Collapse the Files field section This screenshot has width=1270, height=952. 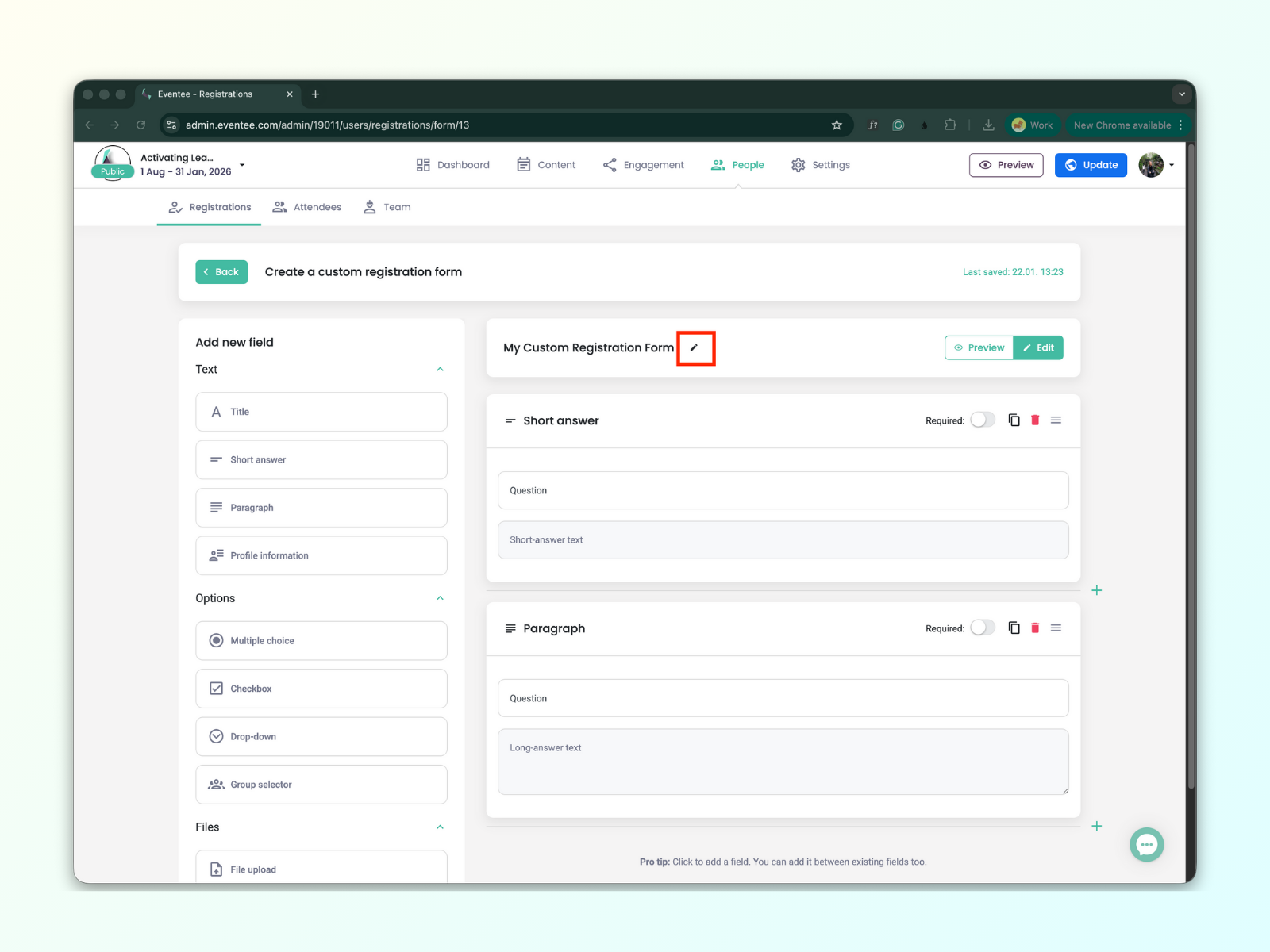440,827
